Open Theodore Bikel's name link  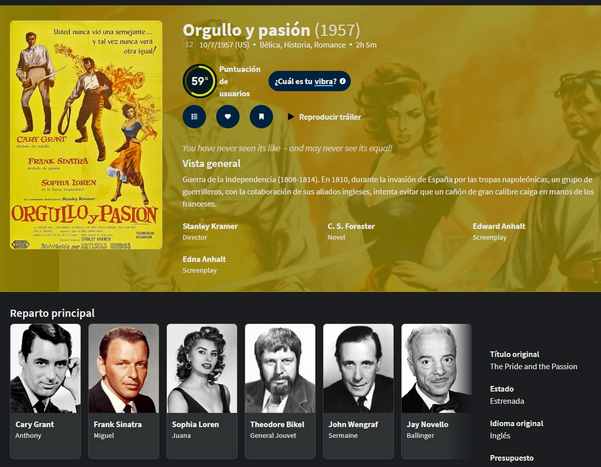tap(277, 424)
